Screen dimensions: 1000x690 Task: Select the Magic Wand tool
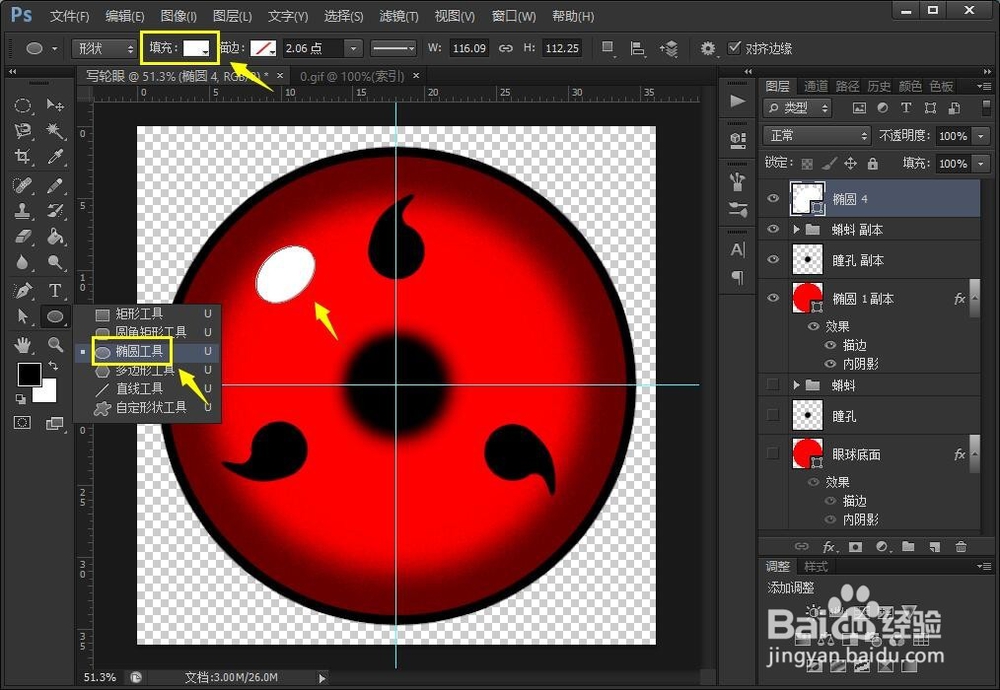click(x=55, y=131)
